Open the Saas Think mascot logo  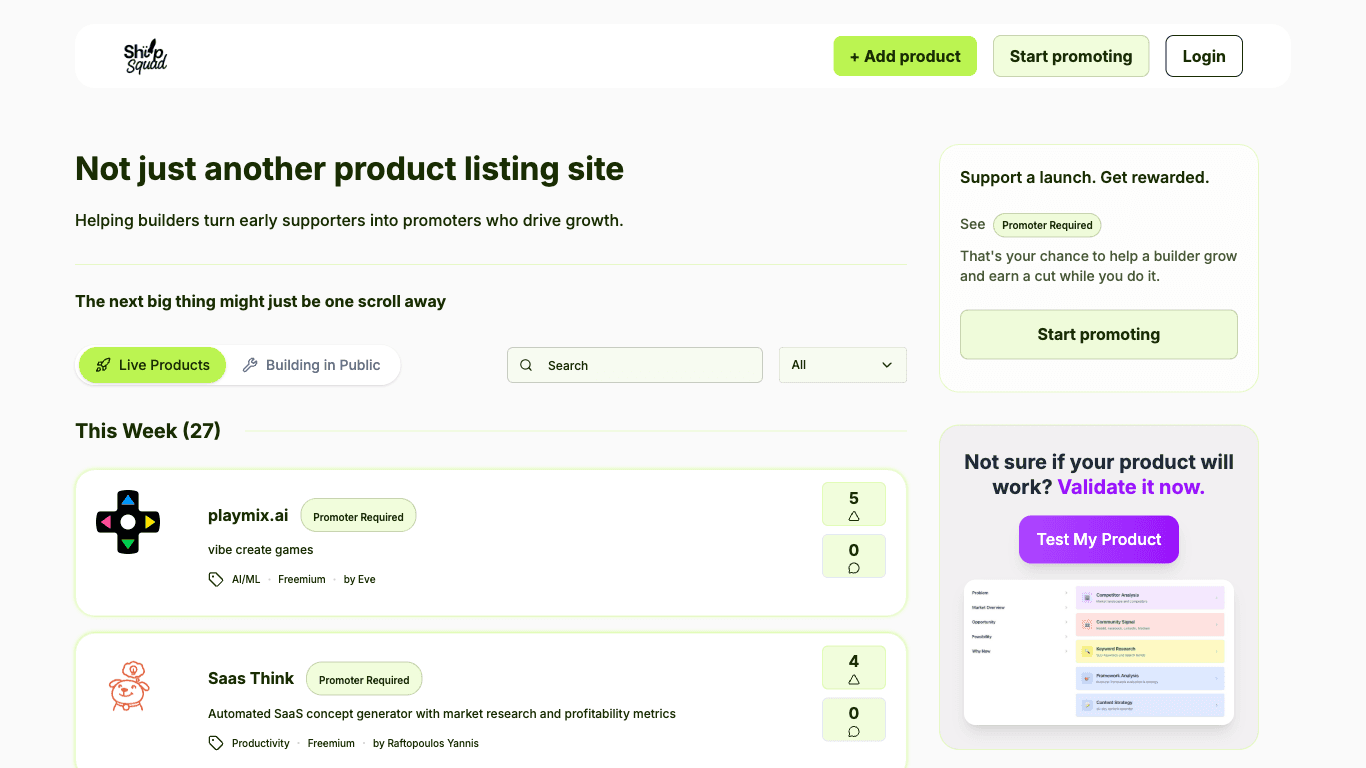[x=127, y=686]
